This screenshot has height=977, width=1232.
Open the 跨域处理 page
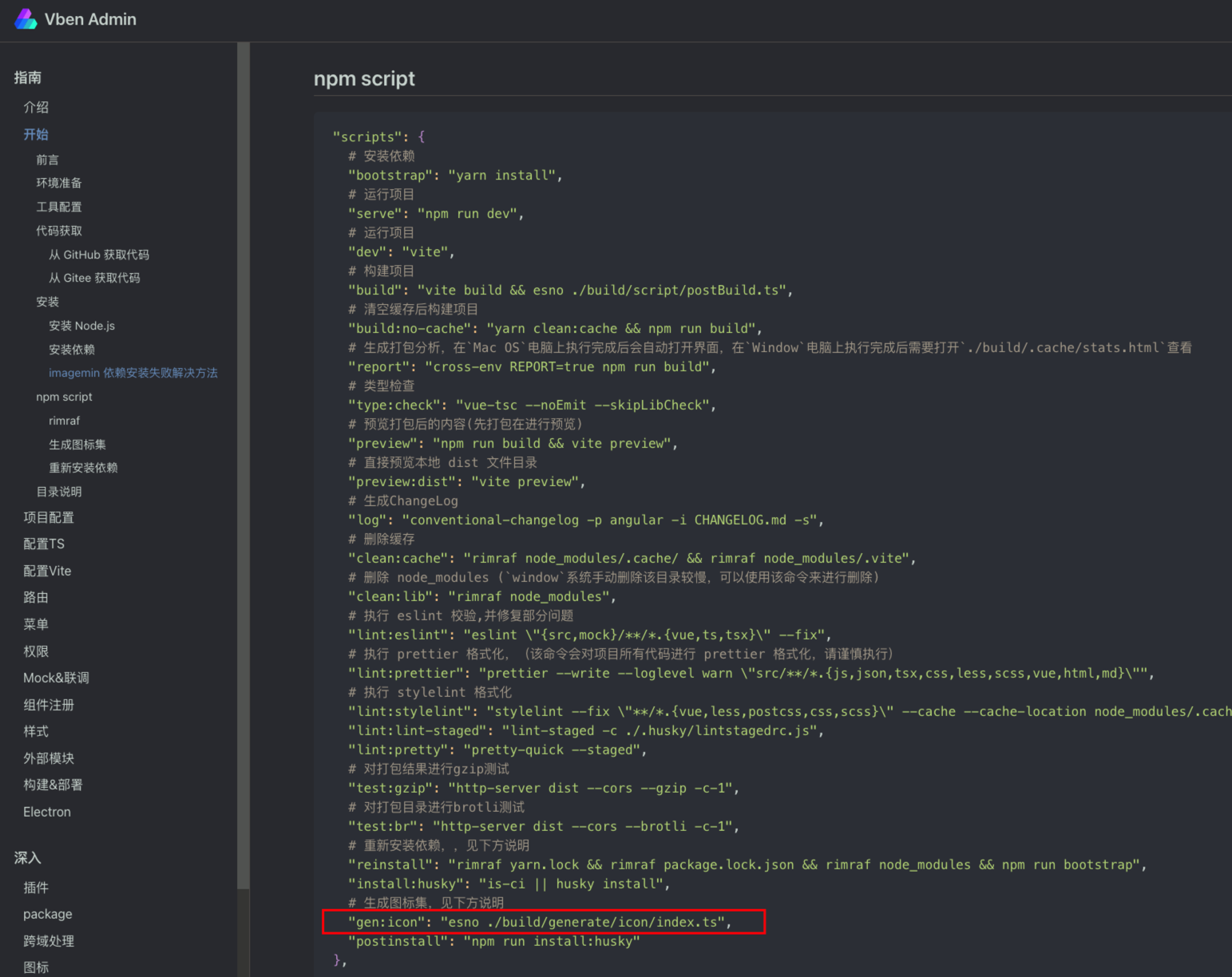tap(48, 941)
